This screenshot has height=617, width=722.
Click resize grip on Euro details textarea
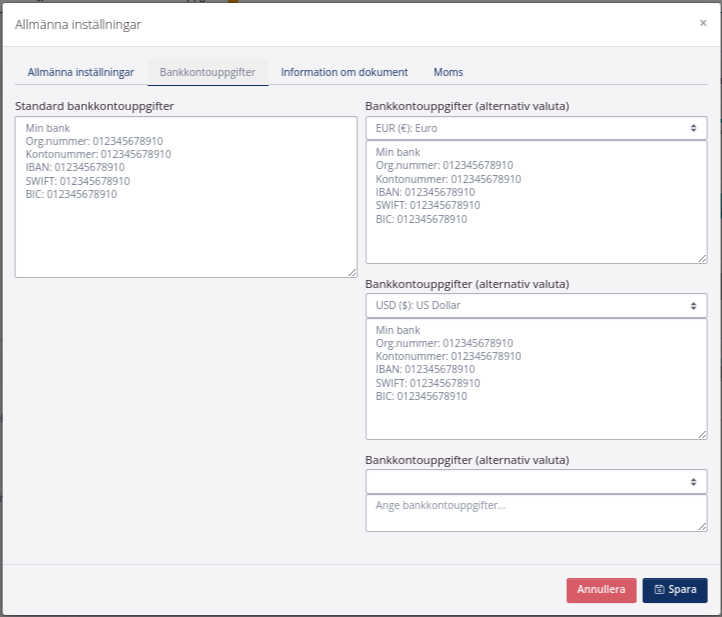click(x=702, y=258)
